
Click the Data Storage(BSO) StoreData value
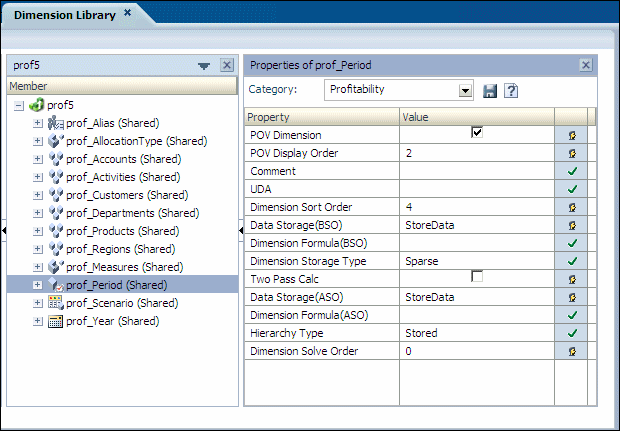[x=430, y=225]
